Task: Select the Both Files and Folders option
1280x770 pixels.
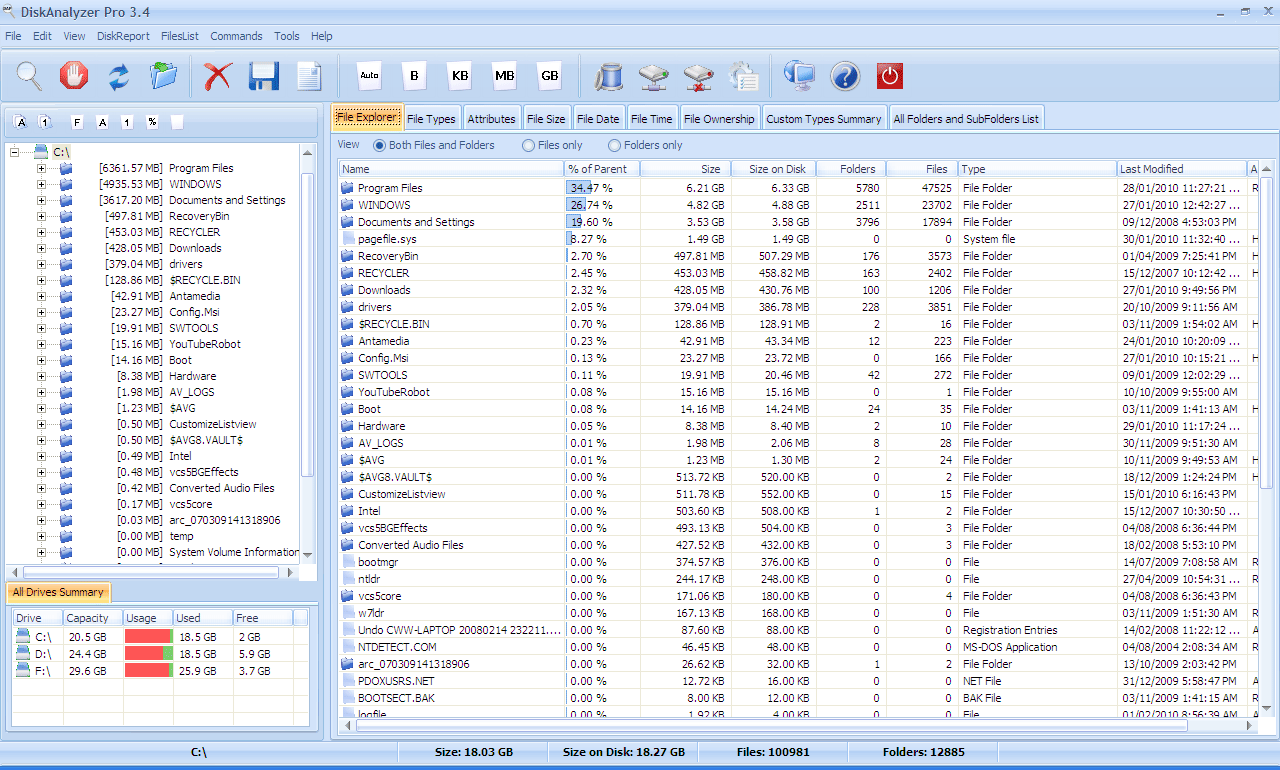Action: (379, 145)
